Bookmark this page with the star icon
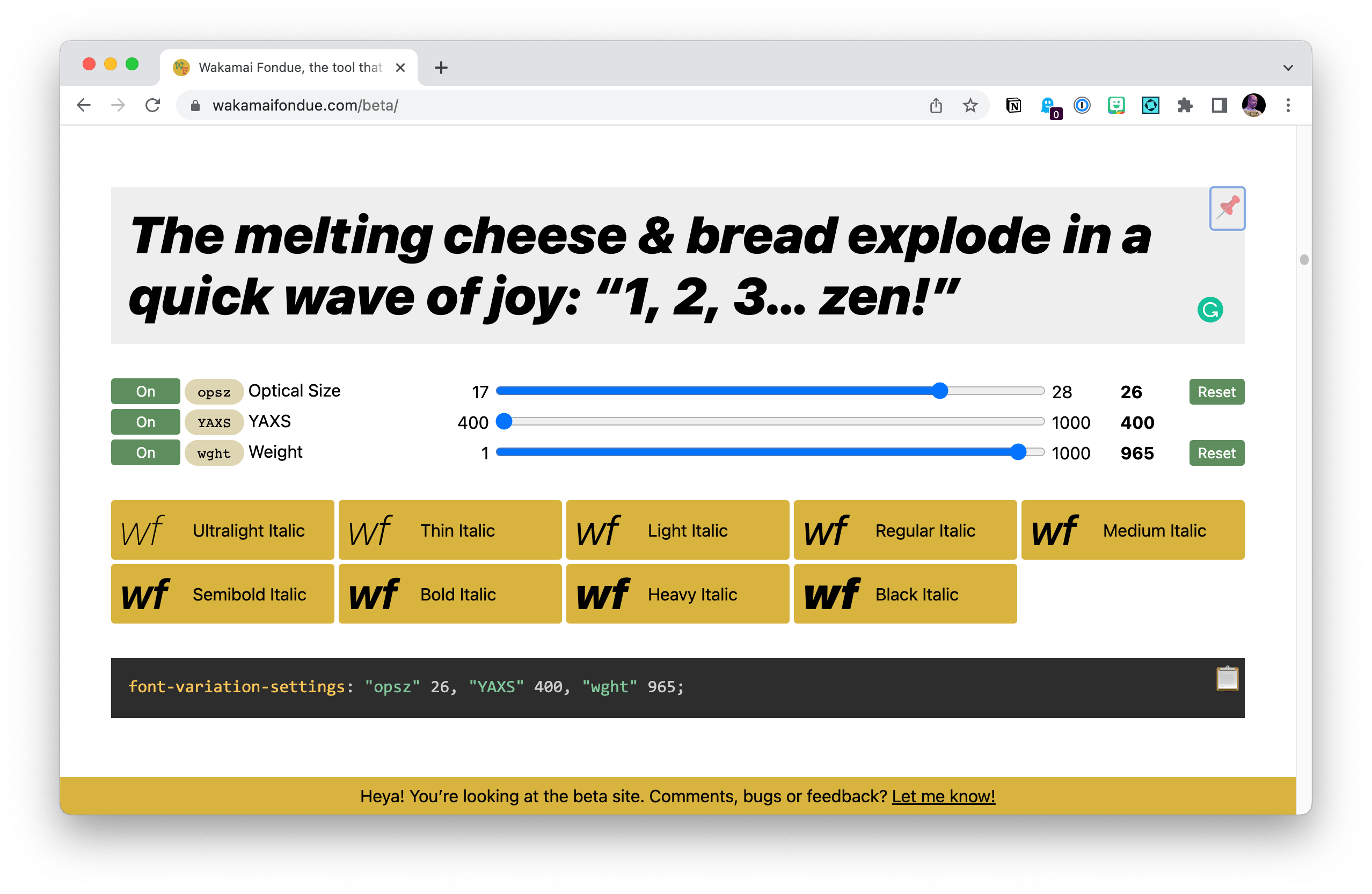Image resolution: width=1372 pixels, height=894 pixels. [970, 106]
